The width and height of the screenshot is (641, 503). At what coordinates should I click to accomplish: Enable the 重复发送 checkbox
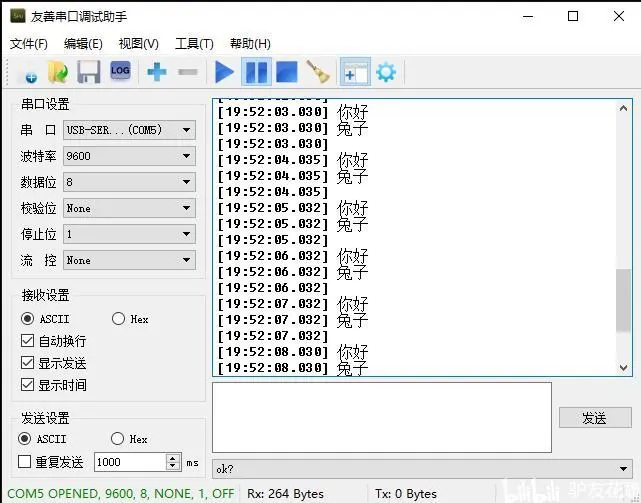25,462
